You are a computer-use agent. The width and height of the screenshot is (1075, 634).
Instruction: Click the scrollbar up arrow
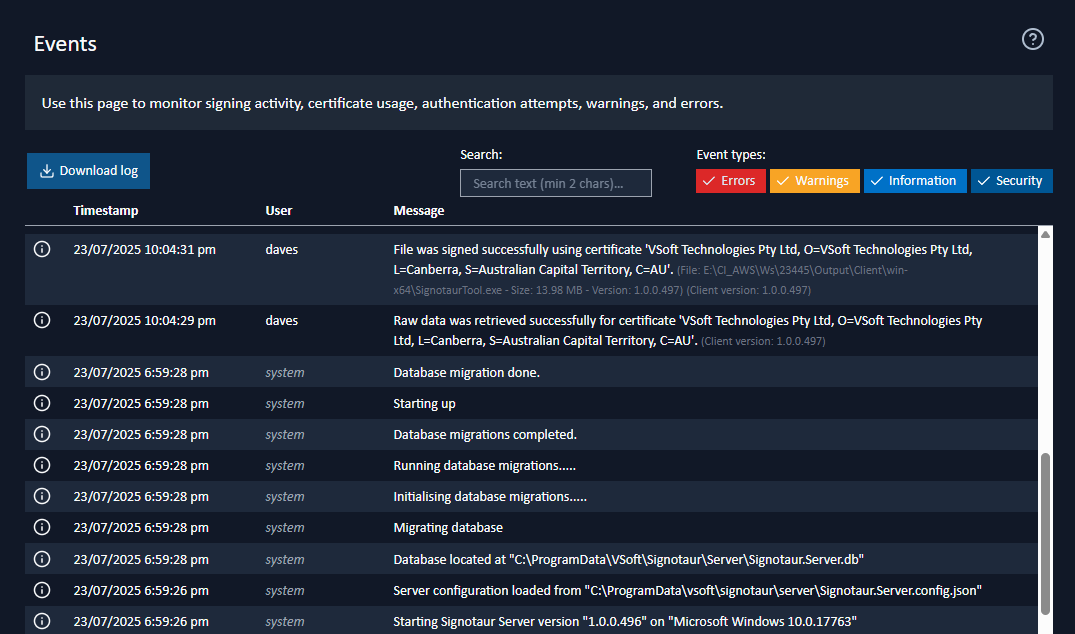tap(1045, 234)
